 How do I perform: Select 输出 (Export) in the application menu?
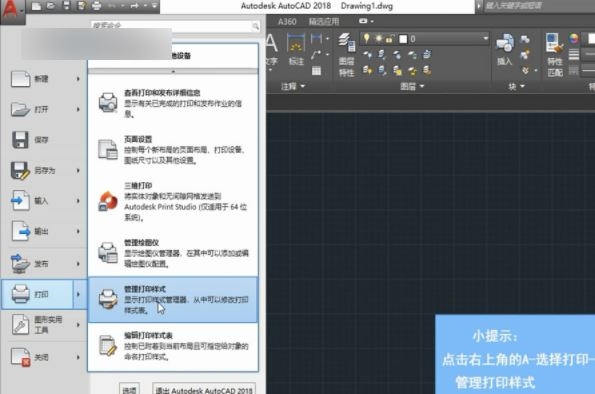pos(43,231)
